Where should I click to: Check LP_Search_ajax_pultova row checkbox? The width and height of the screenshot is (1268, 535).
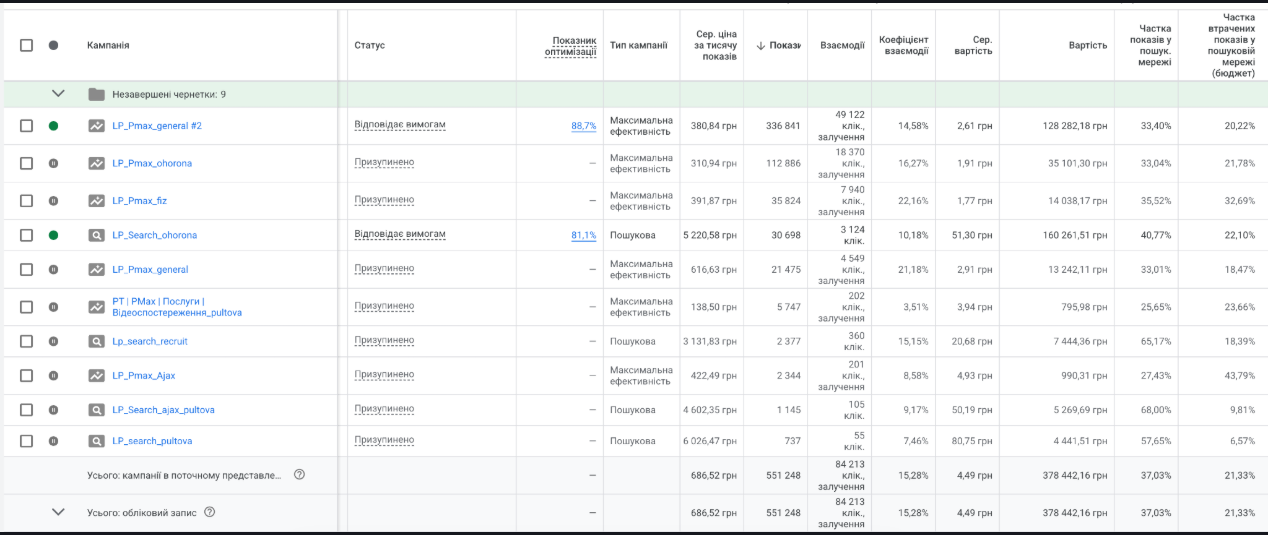(26, 410)
